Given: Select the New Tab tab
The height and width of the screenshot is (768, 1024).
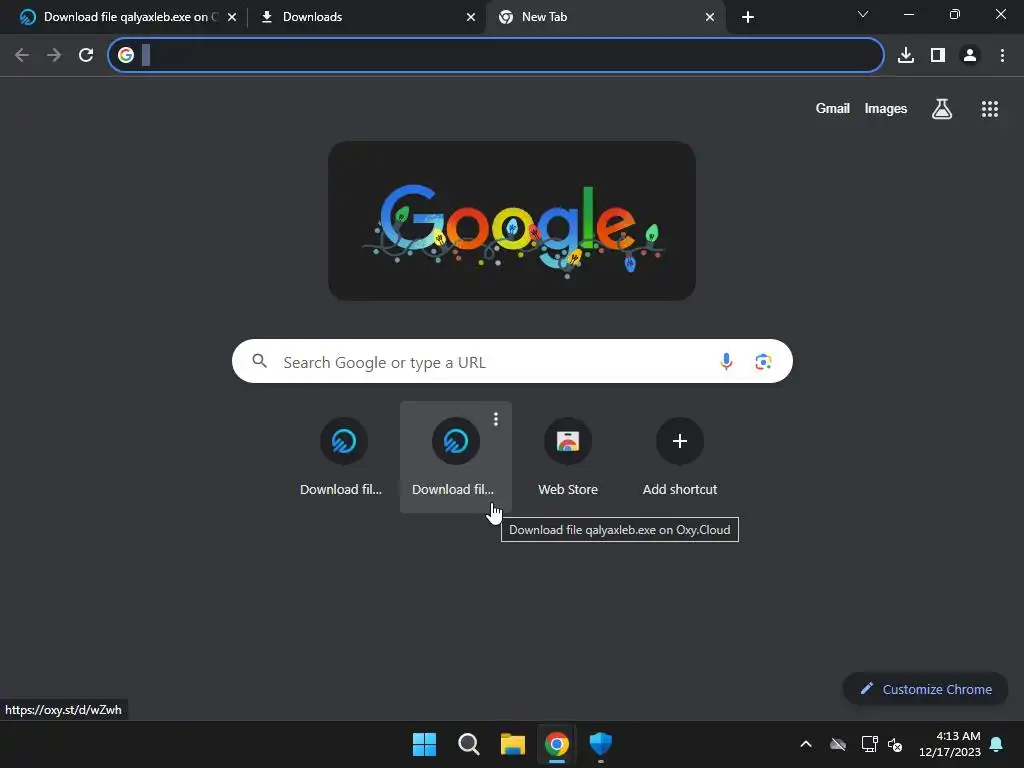Looking at the screenshot, I should [x=606, y=17].
